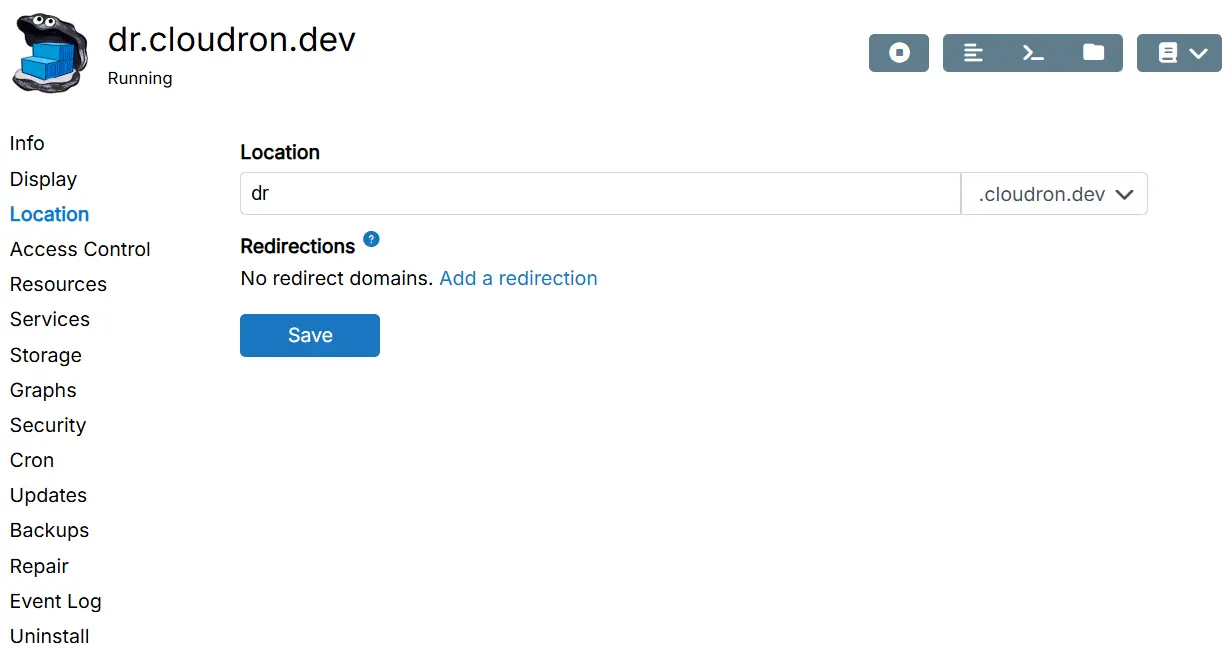This screenshot has width=1232, height=664.
Task: View the Backups section
Action: point(49,530)
